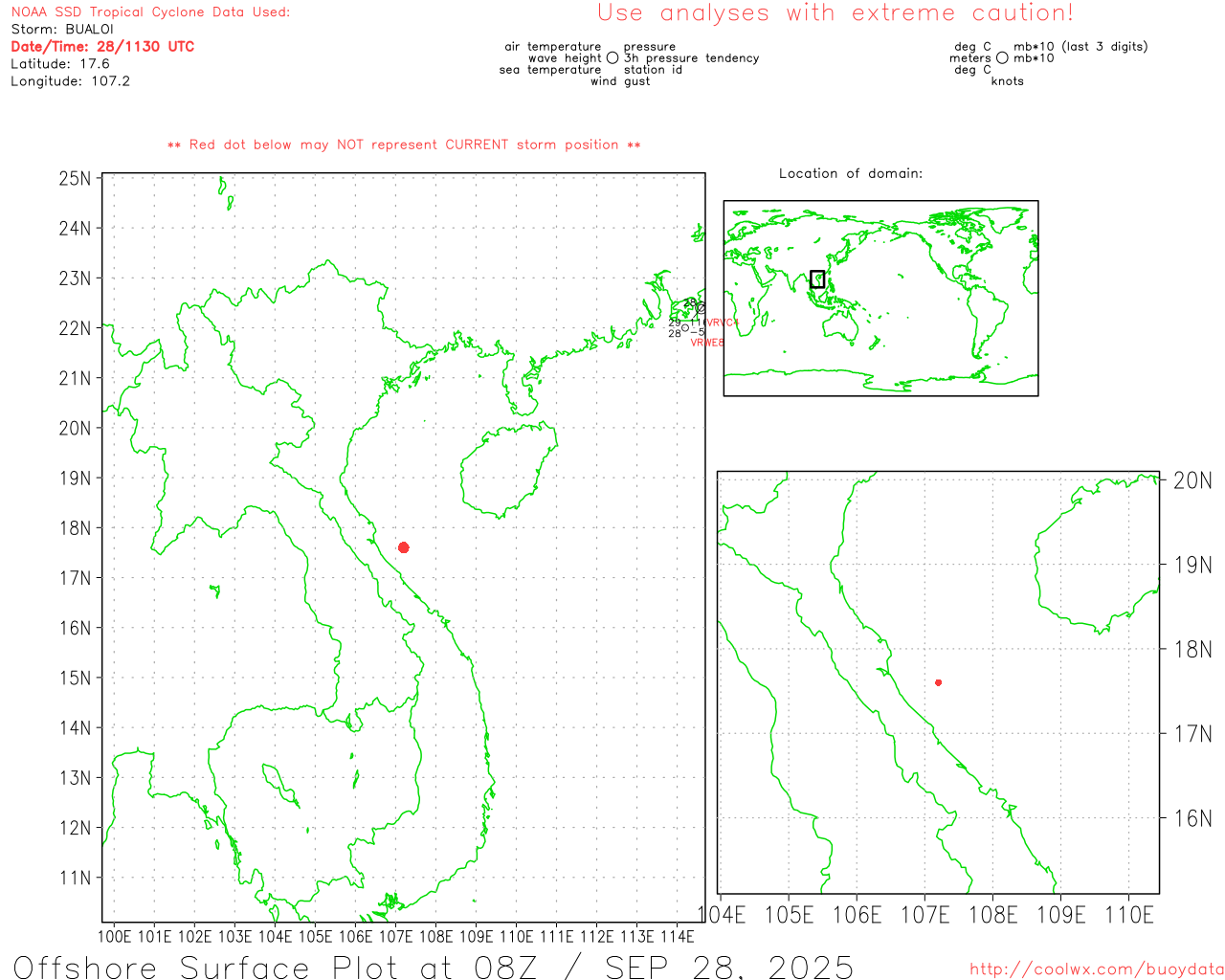The image size is (1225, 980).
Task: Click the 'NOAA SSD Tropical Cyclone Data Used' header
Action: click(x=150, y=12)
